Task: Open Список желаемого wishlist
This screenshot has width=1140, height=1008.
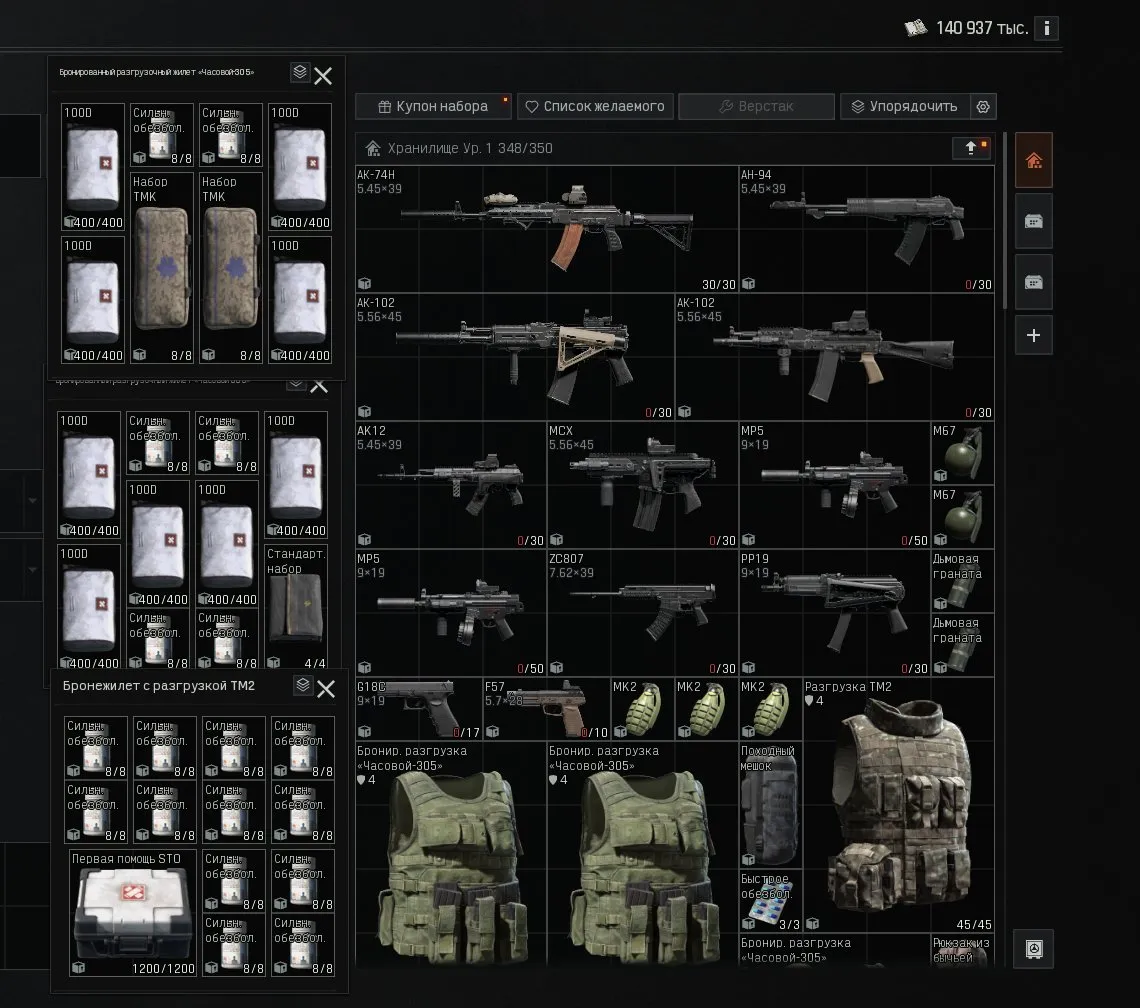Action: (595, 106)
